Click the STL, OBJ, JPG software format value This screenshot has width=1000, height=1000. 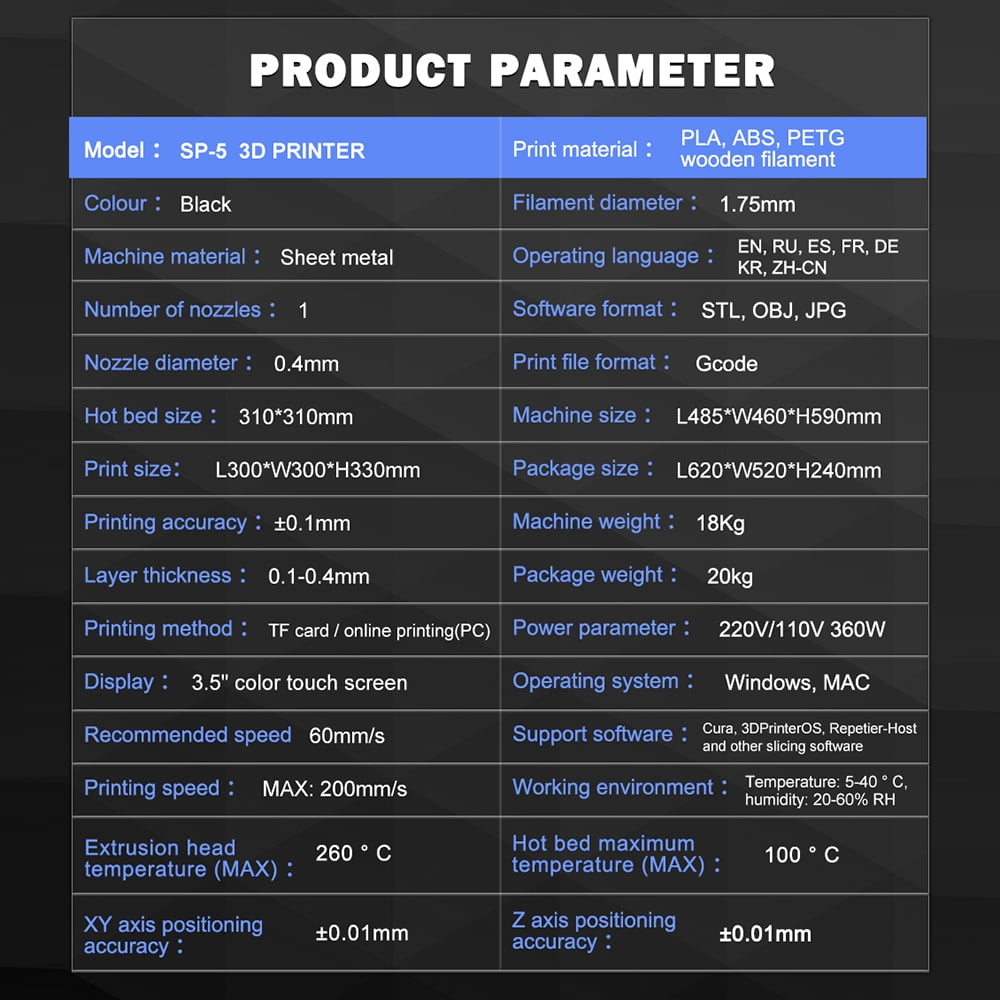773,310
